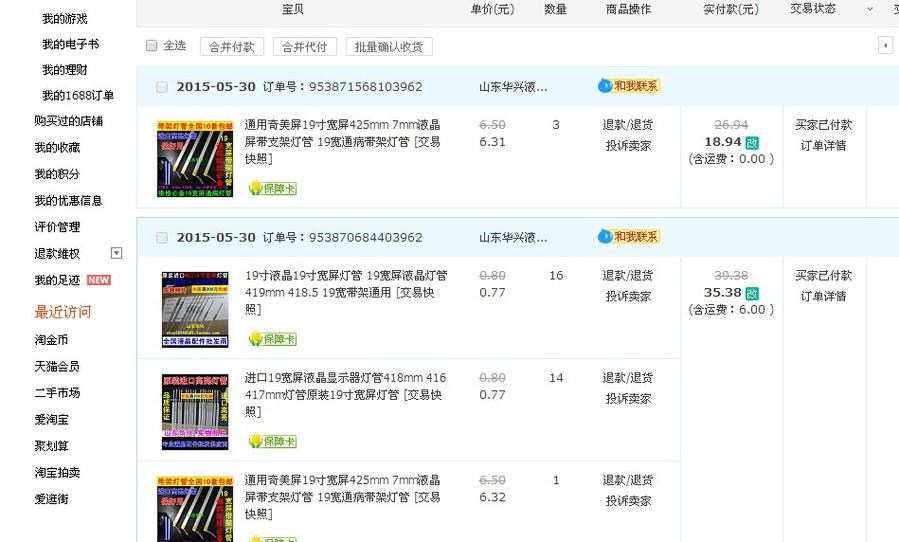Open 我的理财 in the sidebar
This screenshot has height=542, width=899.
coord(65,70)
